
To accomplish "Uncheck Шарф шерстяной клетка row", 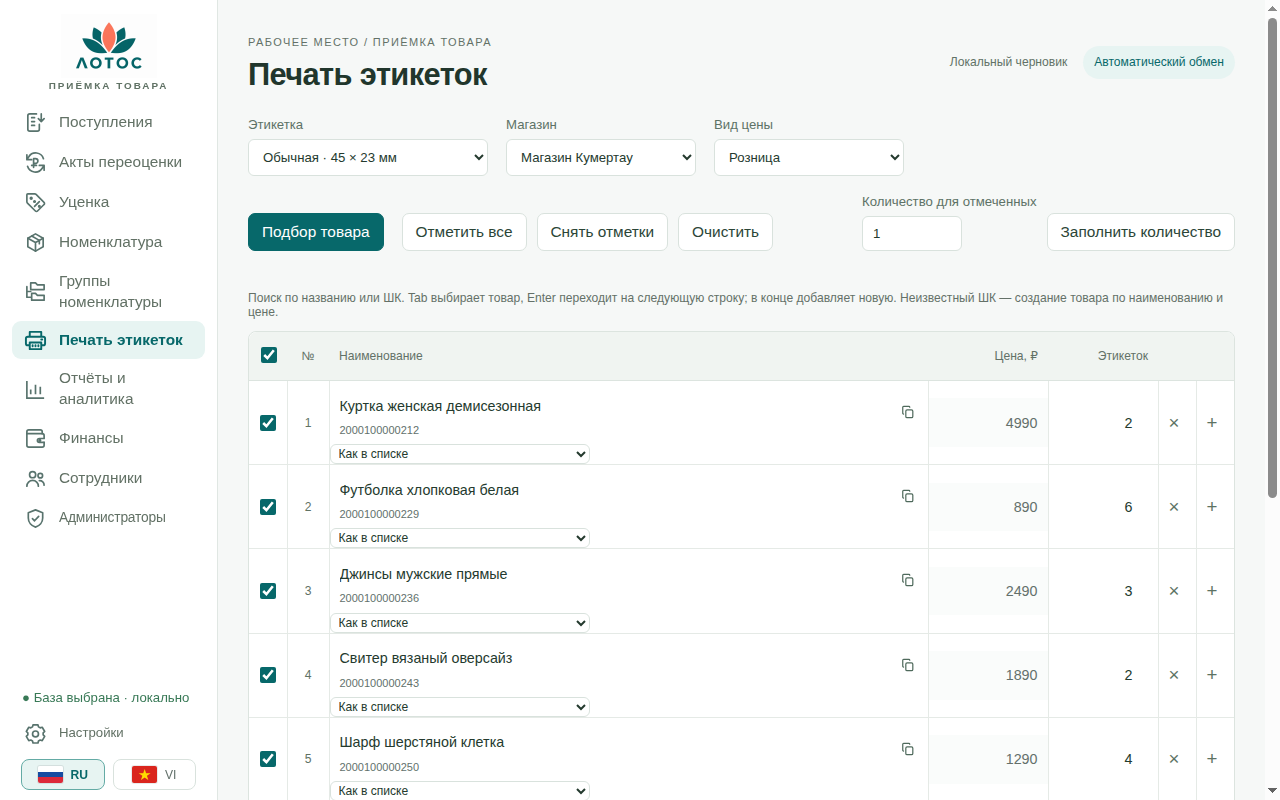I will [x=268, y=759].
